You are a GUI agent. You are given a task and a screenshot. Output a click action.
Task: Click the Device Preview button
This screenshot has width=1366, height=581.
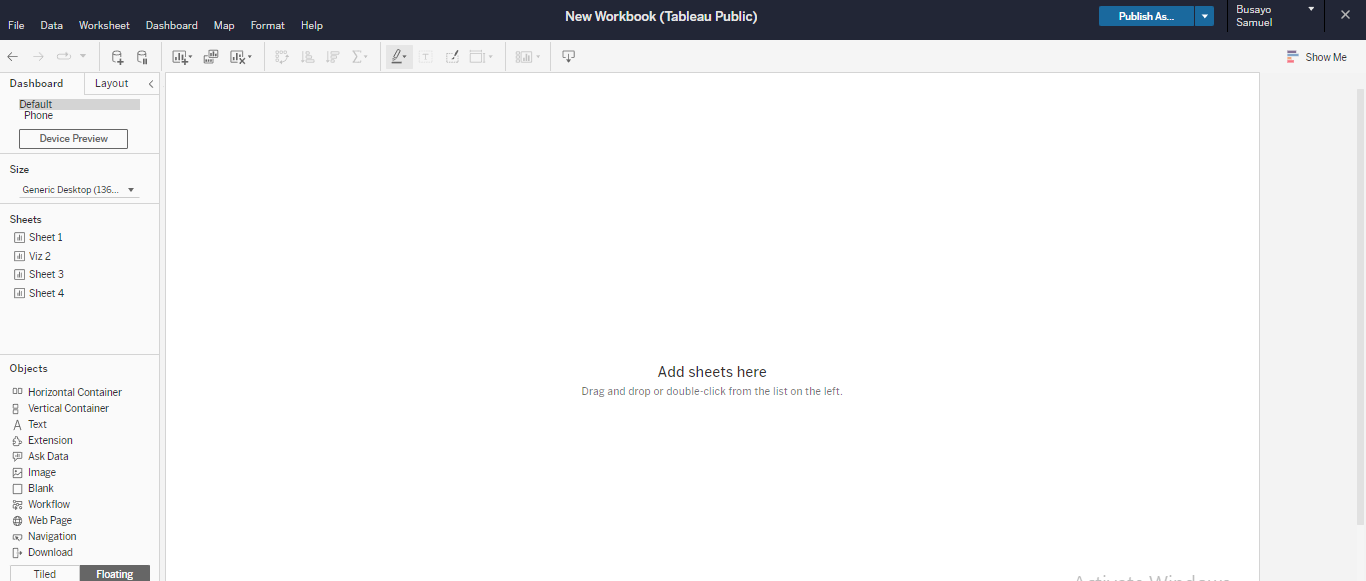pos(74,139)
